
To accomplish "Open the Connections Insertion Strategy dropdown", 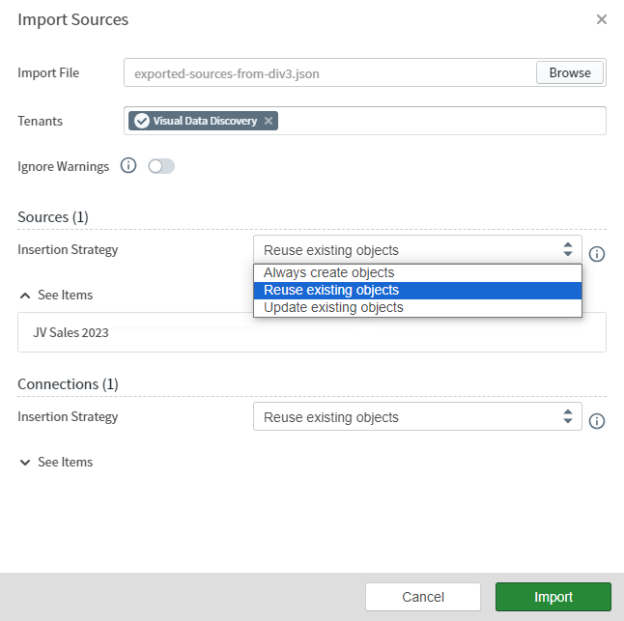I will pos(417,417).
